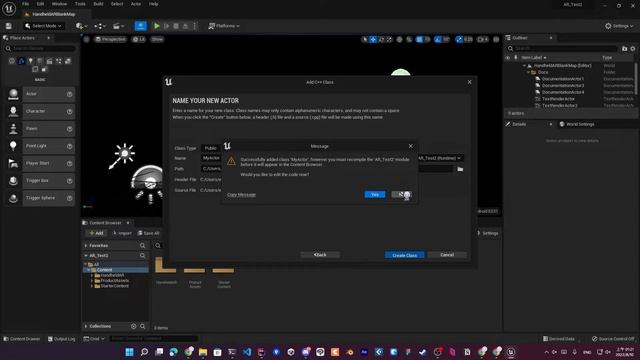
Task: Click the Add button in Content Browser
Action: (96, 233)
